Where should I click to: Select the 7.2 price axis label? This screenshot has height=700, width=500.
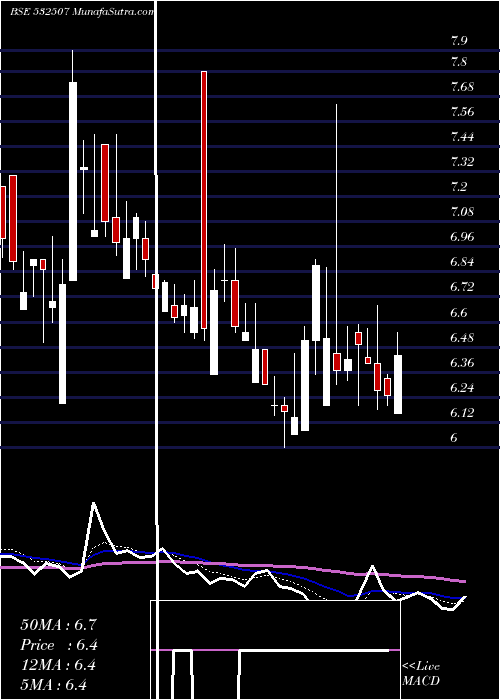click(x=459, y=187)
